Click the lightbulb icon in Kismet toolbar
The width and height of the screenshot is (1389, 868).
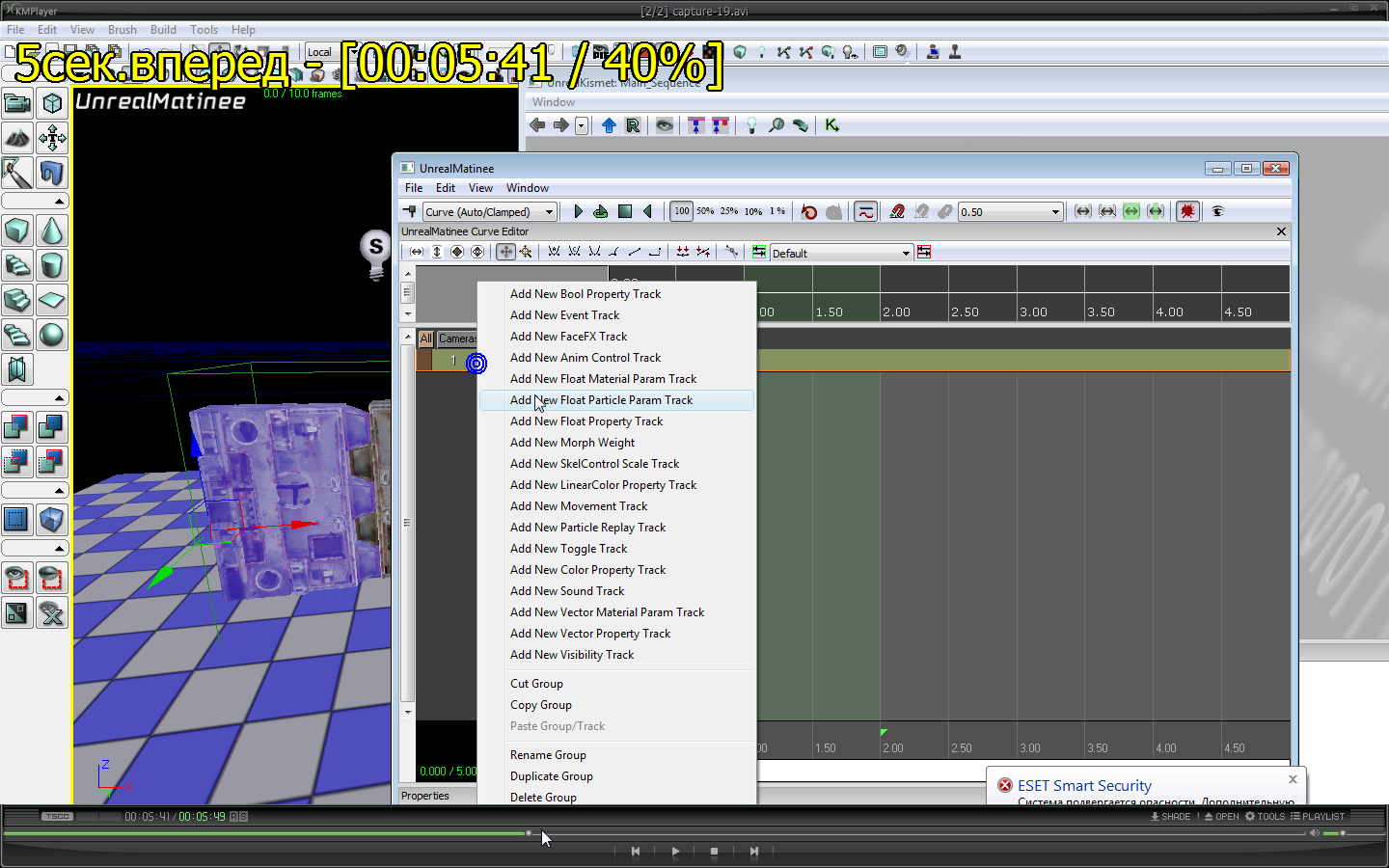tap(751, 125)
